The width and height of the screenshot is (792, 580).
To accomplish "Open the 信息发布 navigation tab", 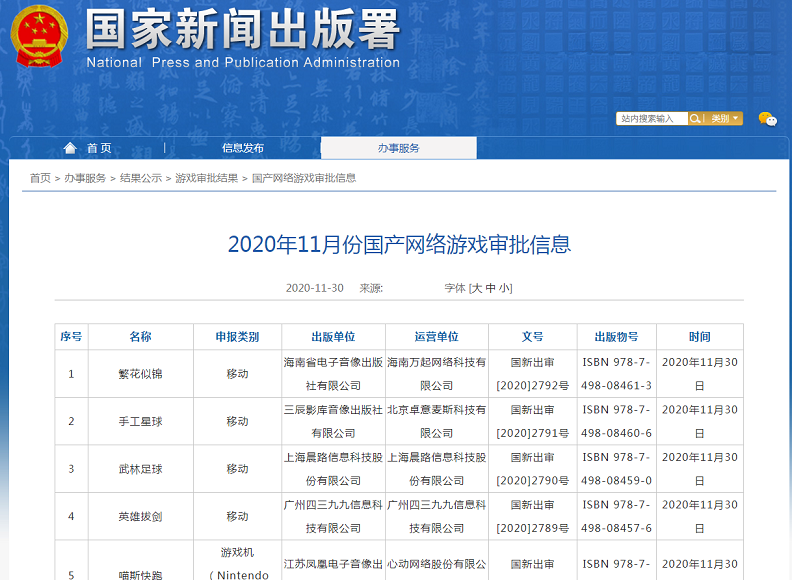I will (243, 148).
